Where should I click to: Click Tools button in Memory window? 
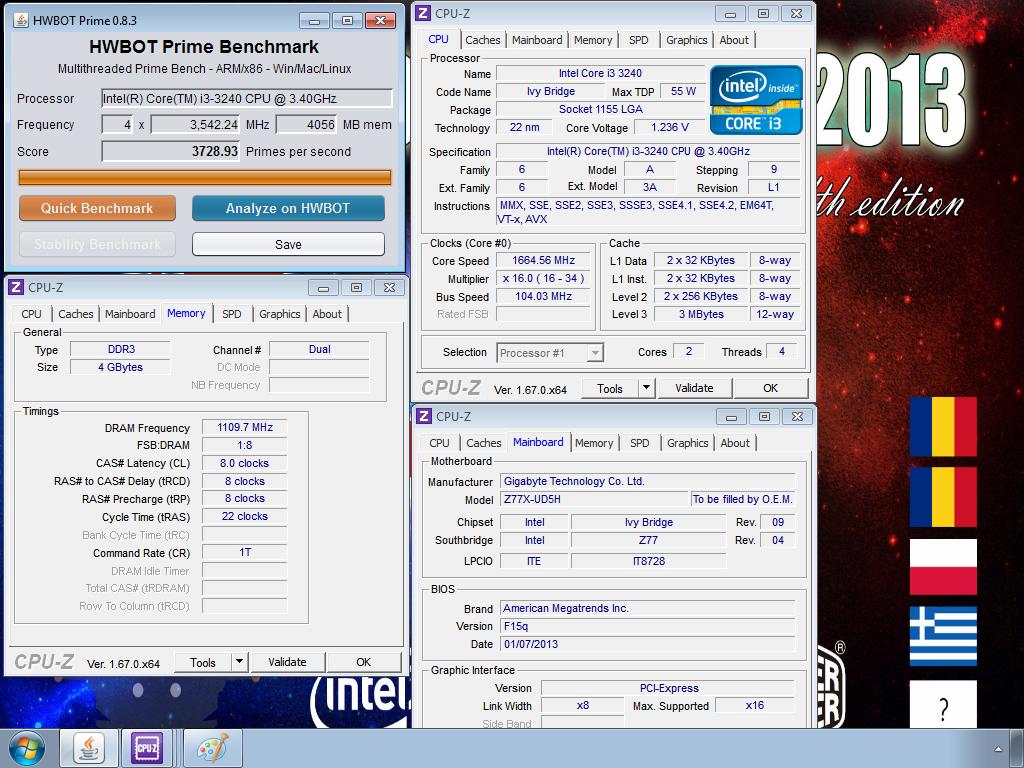click(202, 663)
